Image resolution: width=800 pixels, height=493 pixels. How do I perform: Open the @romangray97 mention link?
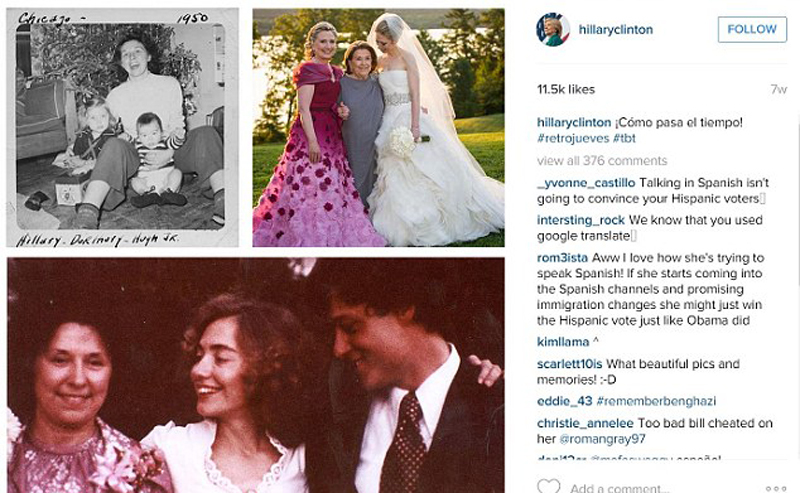pos(603,439)
